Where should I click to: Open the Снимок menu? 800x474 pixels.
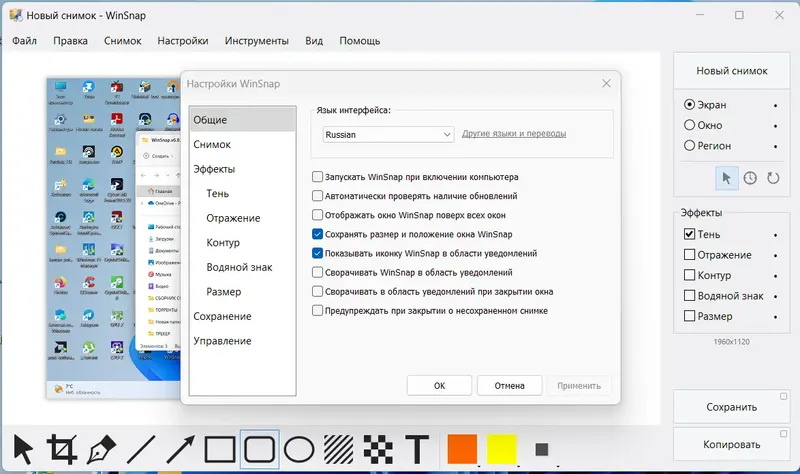(122, 41)
